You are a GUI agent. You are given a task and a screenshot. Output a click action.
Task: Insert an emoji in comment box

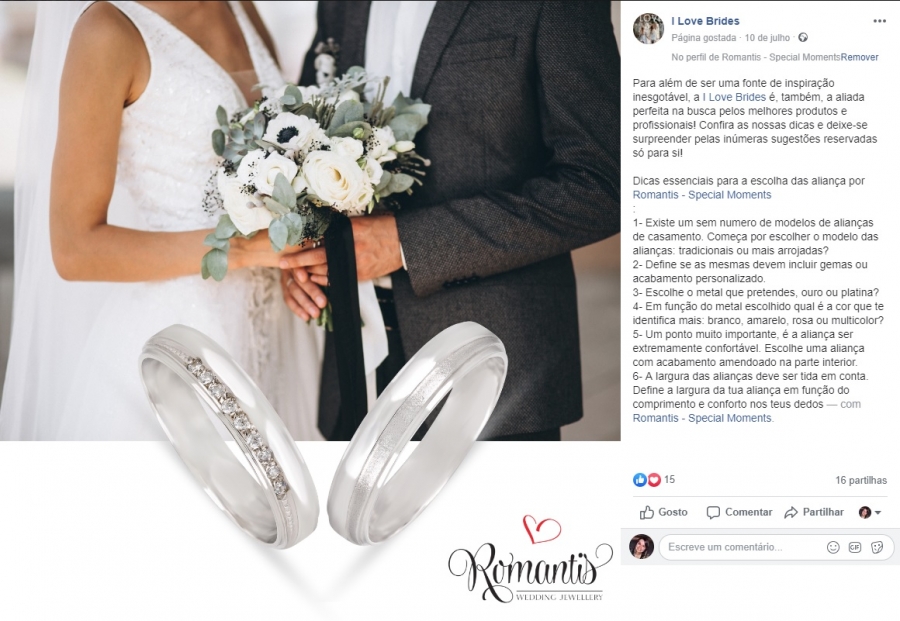(x=833, y=547)
